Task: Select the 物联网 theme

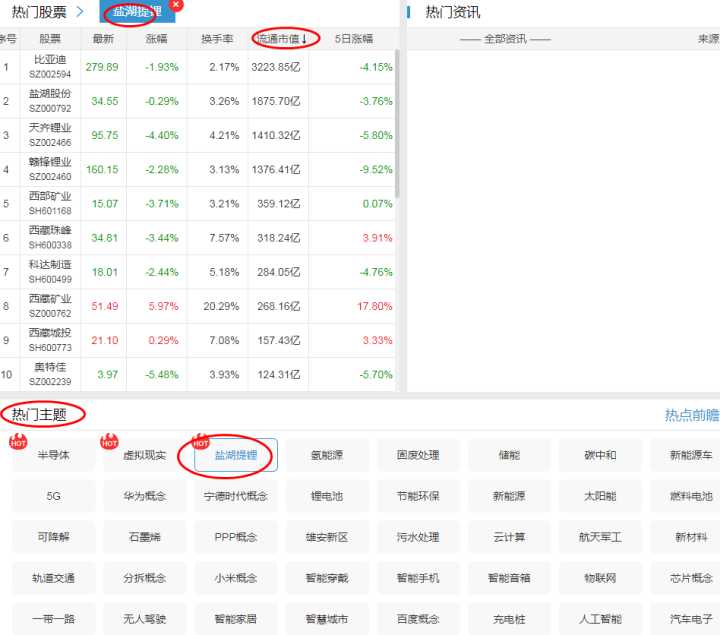Action: (x=600, y=578)
